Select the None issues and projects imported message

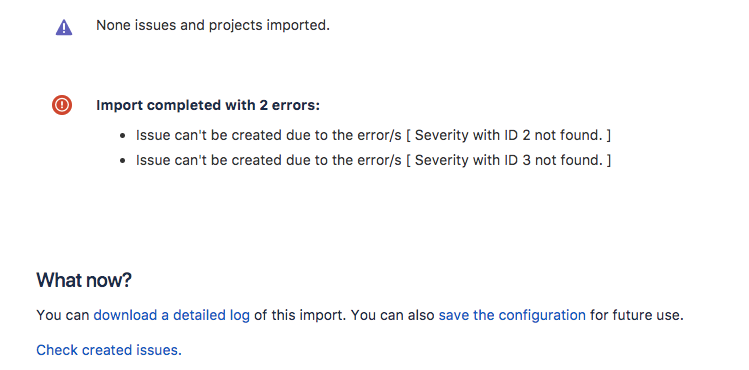pos(213,25)
